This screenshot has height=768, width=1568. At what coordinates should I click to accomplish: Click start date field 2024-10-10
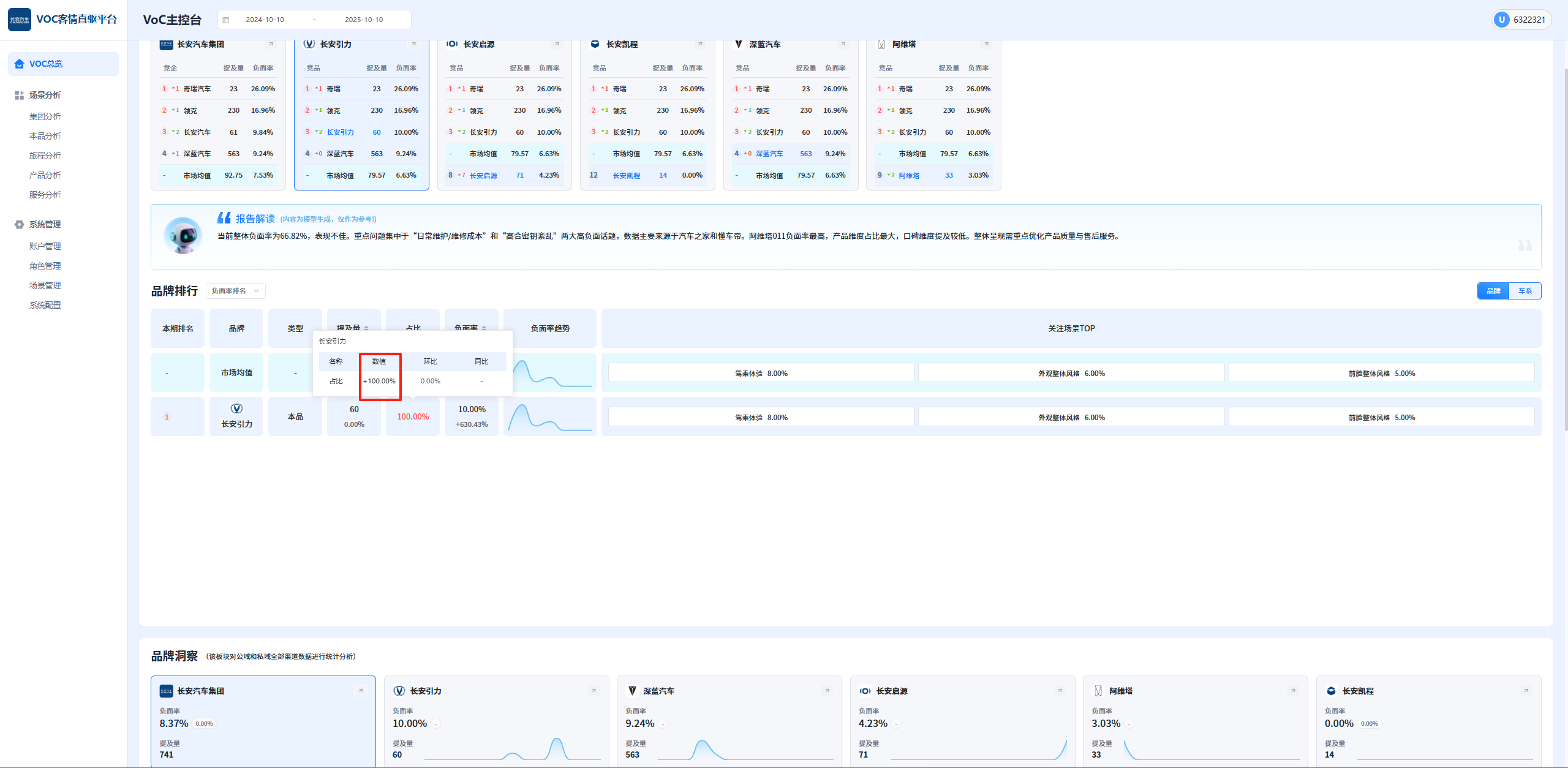pyautogui.click(x=265, y=20)
